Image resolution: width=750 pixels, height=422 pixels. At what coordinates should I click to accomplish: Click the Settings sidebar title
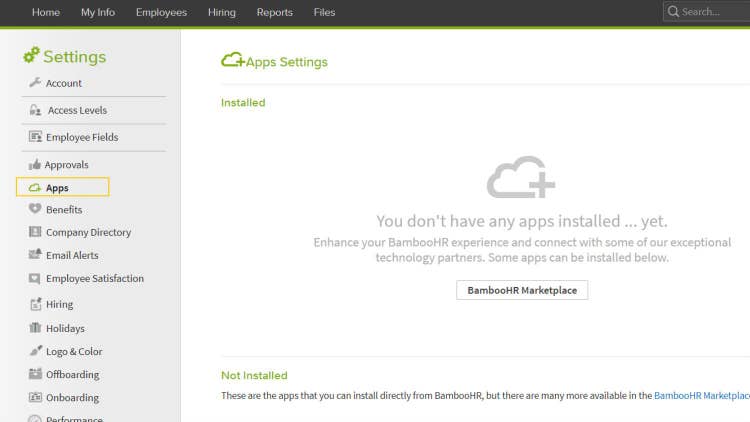tap(75, 56)
